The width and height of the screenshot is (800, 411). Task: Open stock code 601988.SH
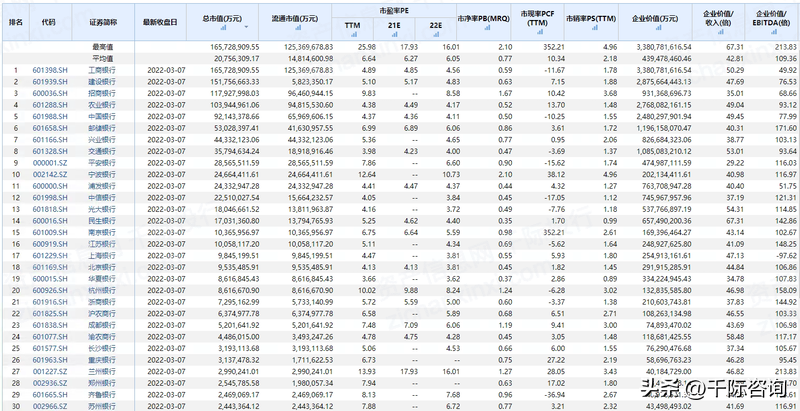(50, 116)
